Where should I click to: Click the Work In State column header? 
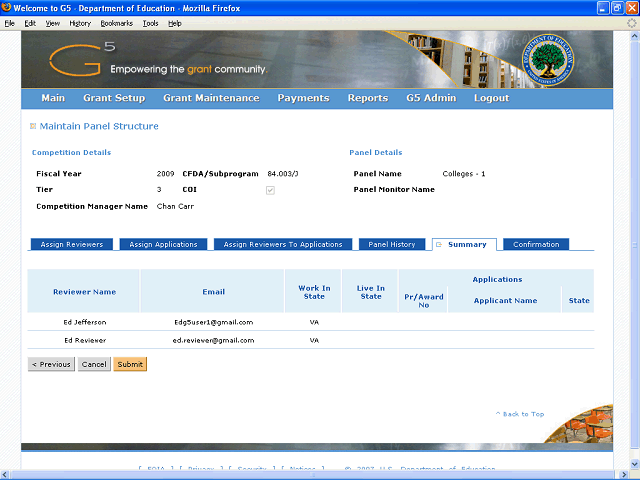pyautogui.click(x=314, y=292)
